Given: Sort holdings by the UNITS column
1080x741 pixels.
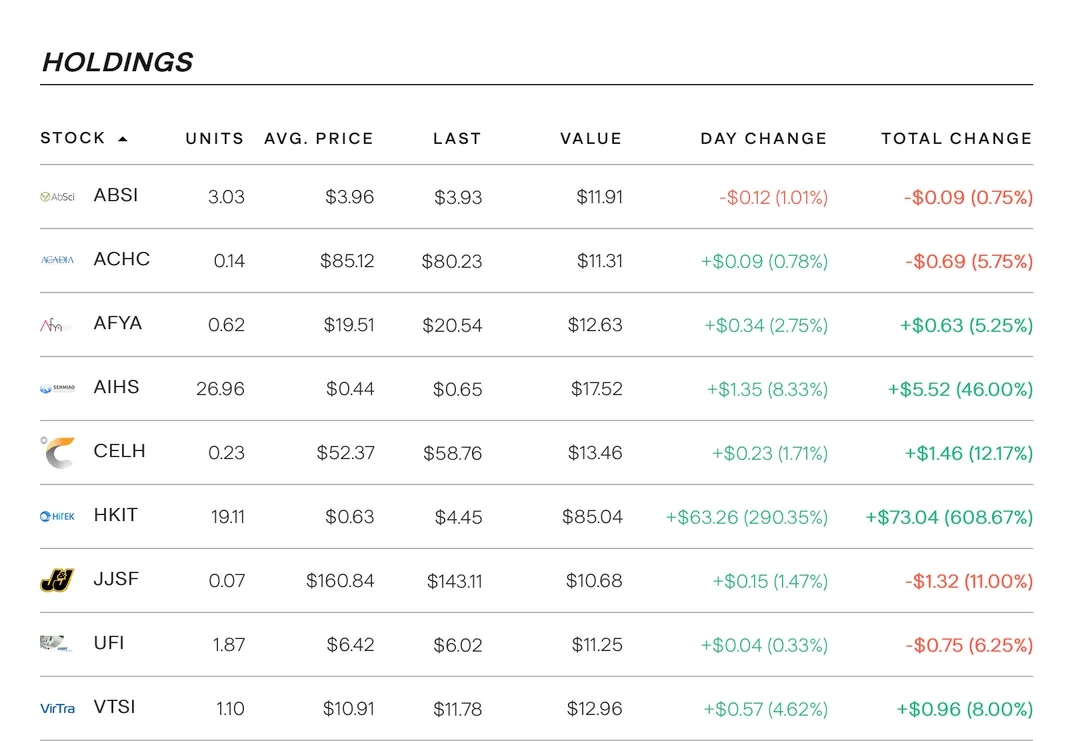Looking at the screenshot, I should tap(214, 139).
